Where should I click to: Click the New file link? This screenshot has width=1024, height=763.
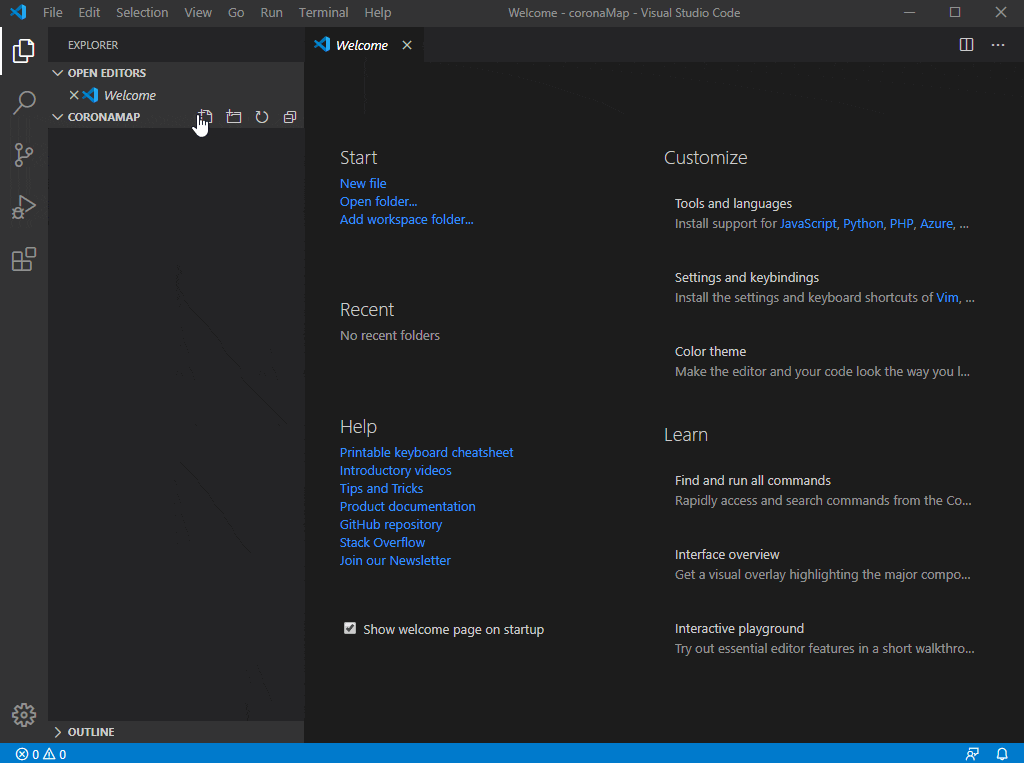pos(363,184)
